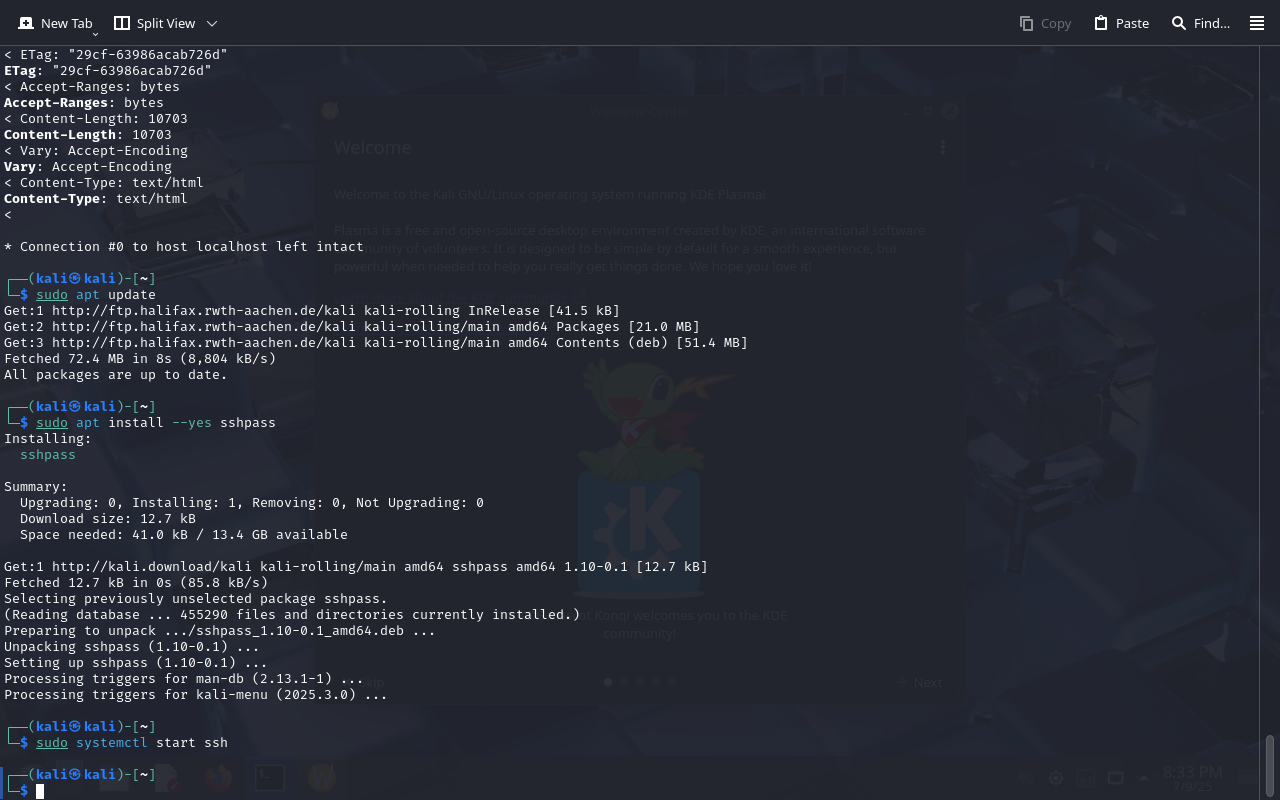Click 'All packages are up to date.'
The image size is (1280, 800).
[116, 375]
